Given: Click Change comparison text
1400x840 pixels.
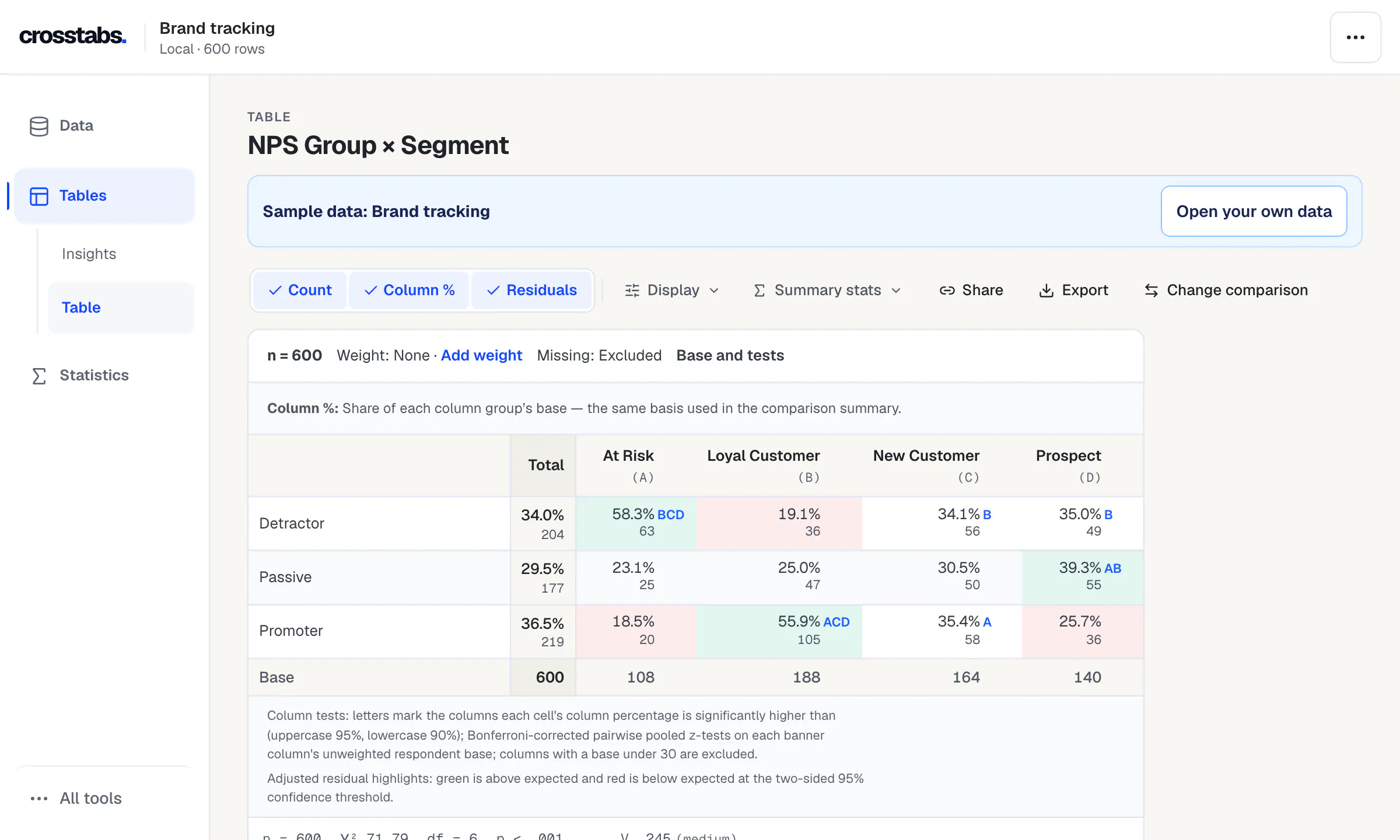Looking at the screenshot, I should [x=1237, y=290].
